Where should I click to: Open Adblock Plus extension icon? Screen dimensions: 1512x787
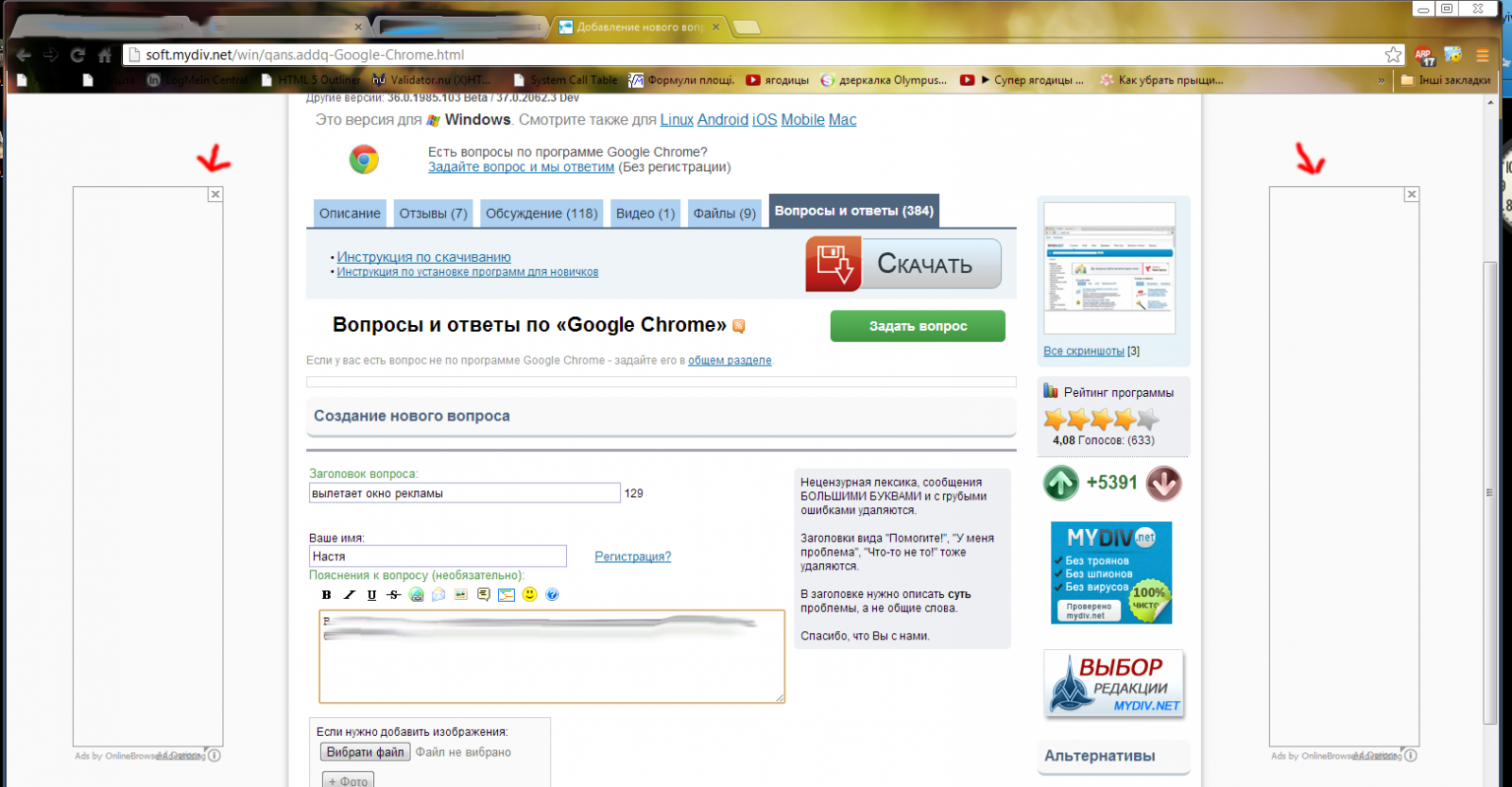click(1424, 56)
